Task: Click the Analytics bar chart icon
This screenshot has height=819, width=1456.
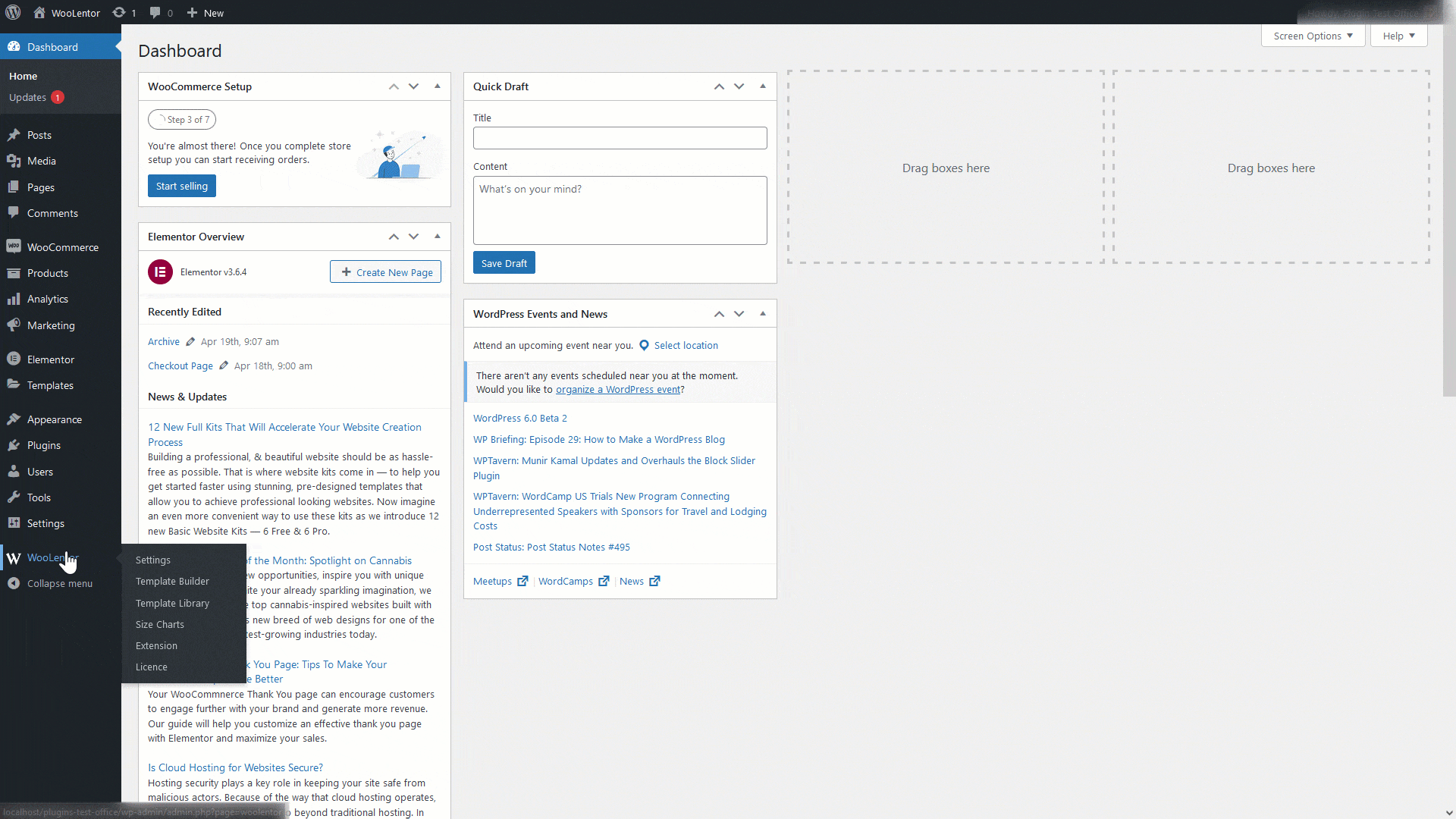Action: point(14,299)
